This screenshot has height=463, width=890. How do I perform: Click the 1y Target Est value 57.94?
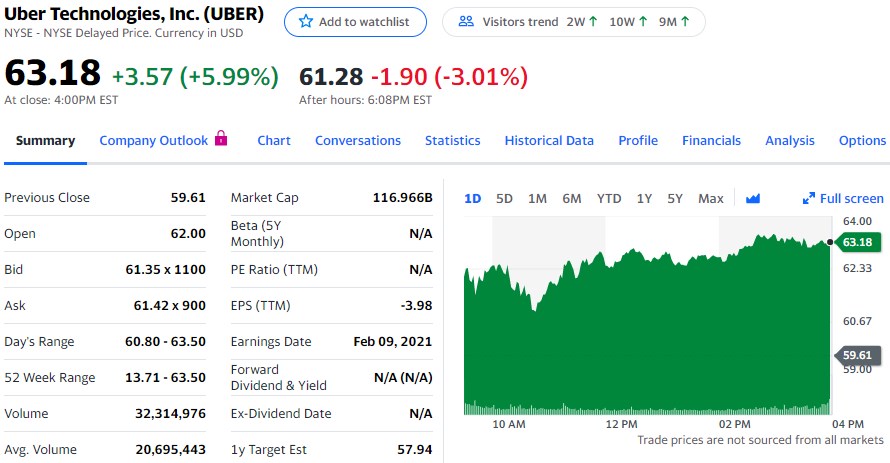coord(414,450)
